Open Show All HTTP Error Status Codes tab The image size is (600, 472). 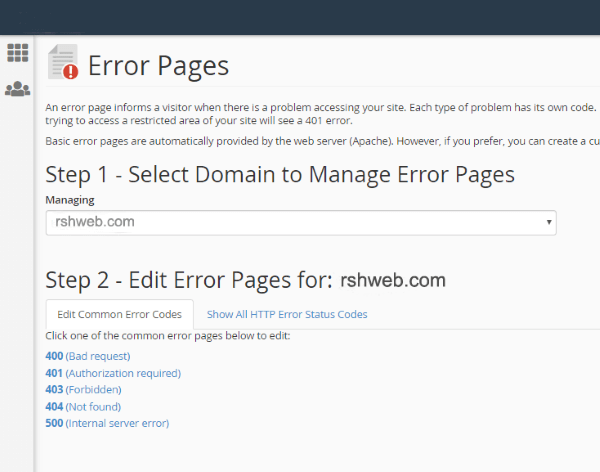point(287,314)
